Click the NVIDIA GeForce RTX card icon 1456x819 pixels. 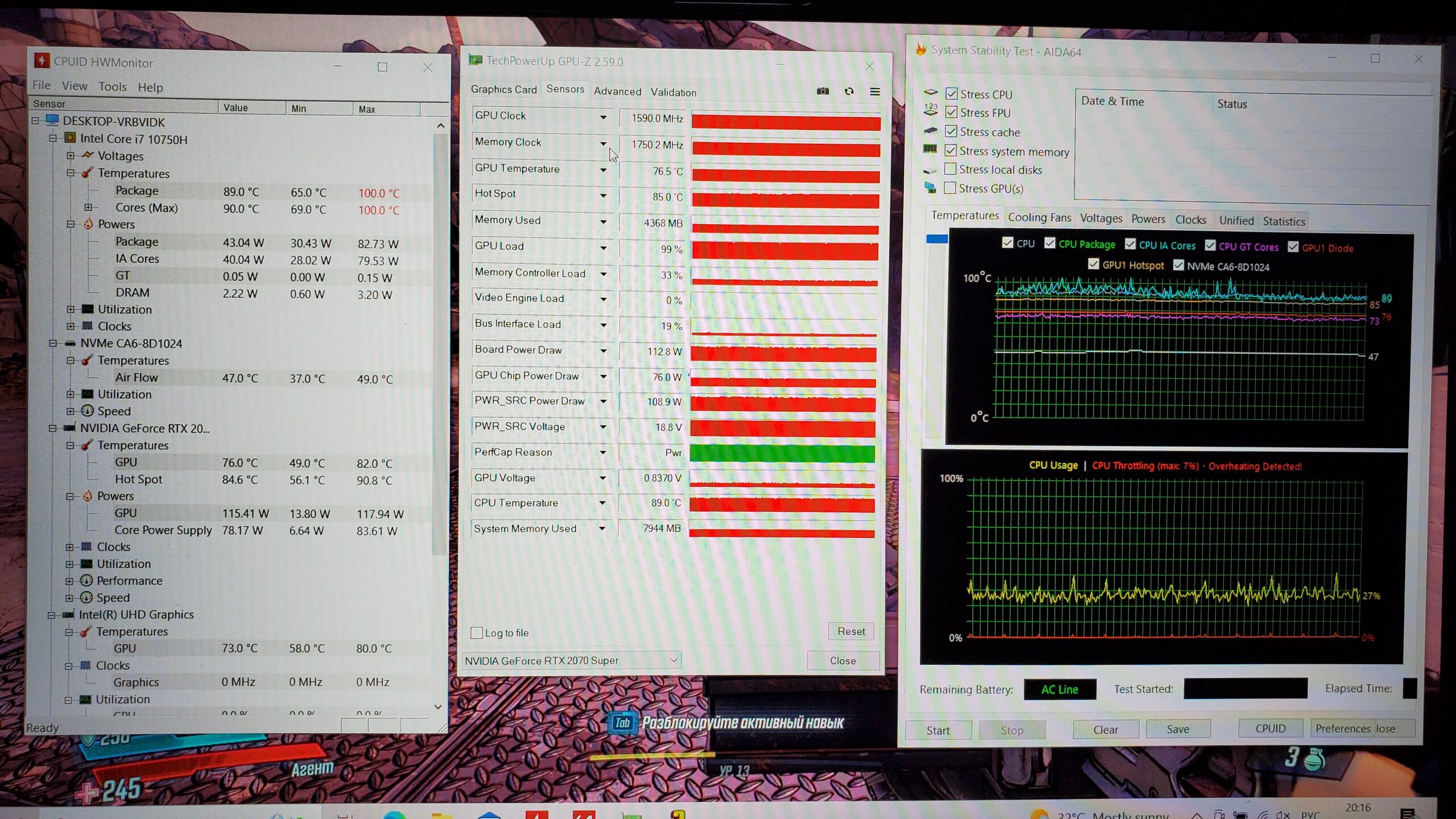coord(69,428)
